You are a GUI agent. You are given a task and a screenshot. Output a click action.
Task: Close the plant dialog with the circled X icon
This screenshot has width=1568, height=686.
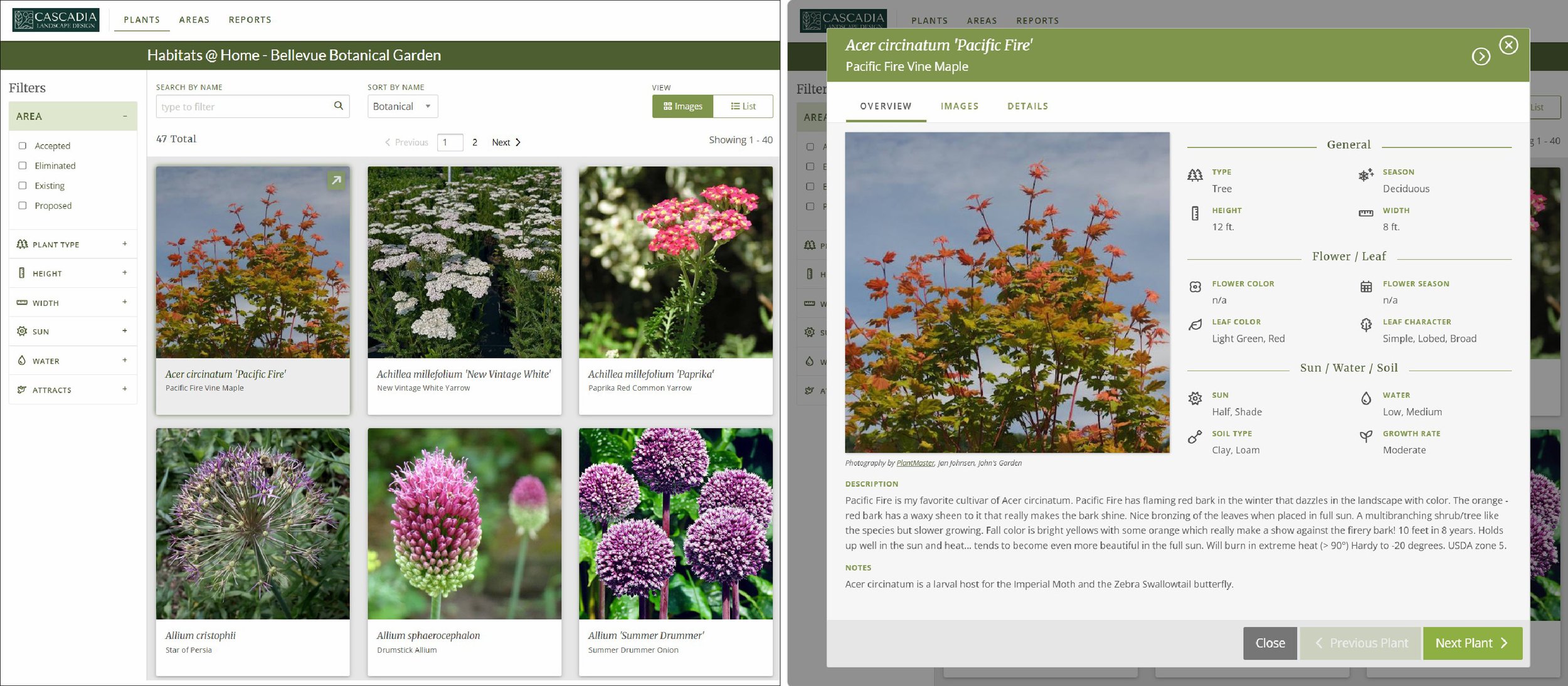click(1508, 45)
